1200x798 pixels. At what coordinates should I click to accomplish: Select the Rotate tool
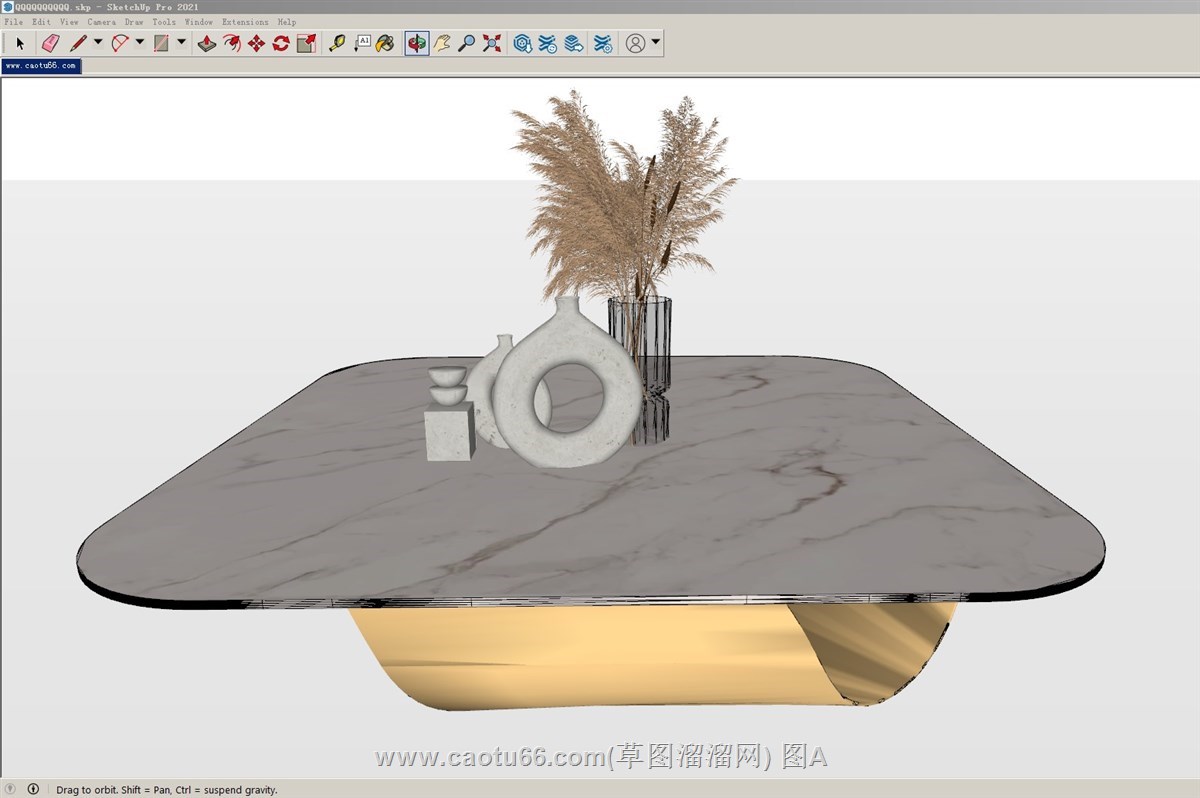pyautogui.click(x=281, y=43)
